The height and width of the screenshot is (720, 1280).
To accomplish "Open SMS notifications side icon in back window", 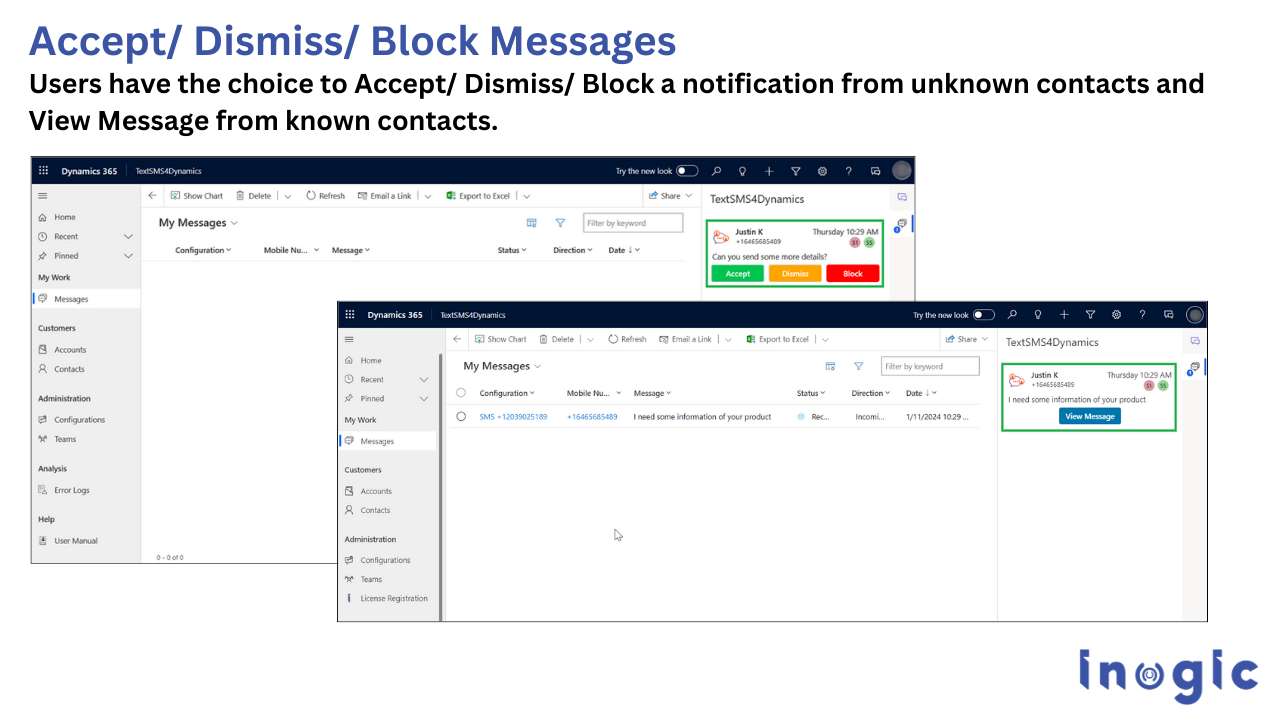I will [x=901, y=224].
